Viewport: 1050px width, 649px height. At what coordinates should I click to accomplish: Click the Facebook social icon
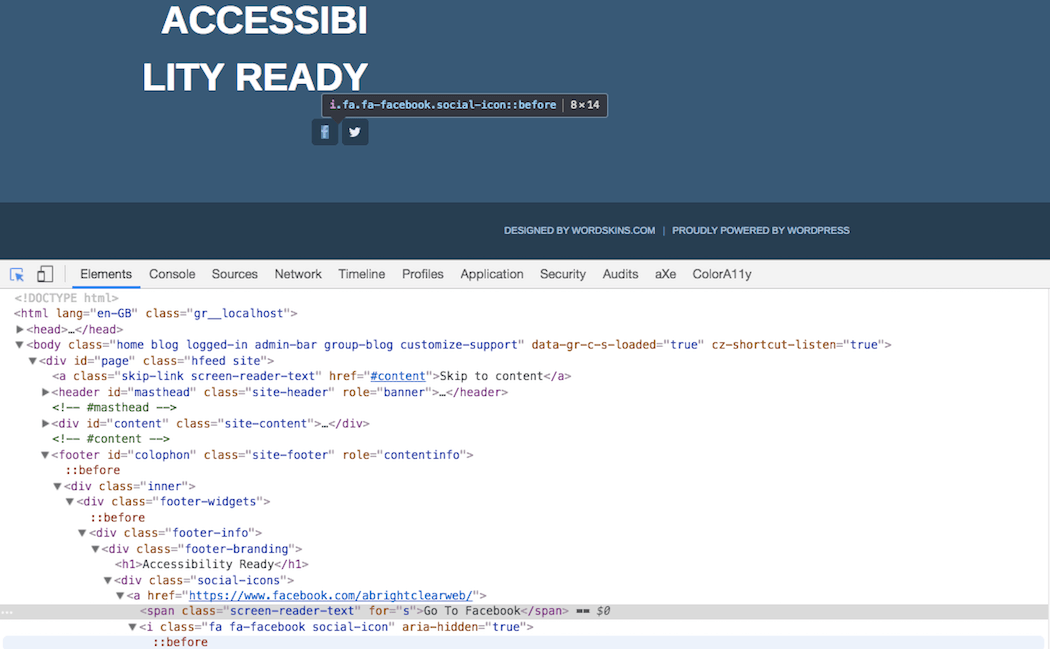coord(325,132)
